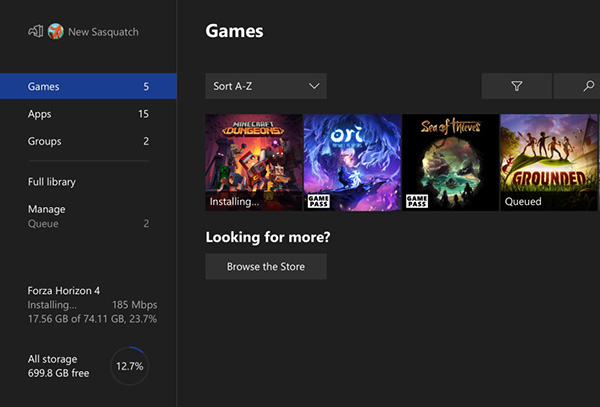The width and height of the screenshot is (600, 407).
Task: Click the Sort A-Z dropdown chevron arrow
Action: (314, 86)
